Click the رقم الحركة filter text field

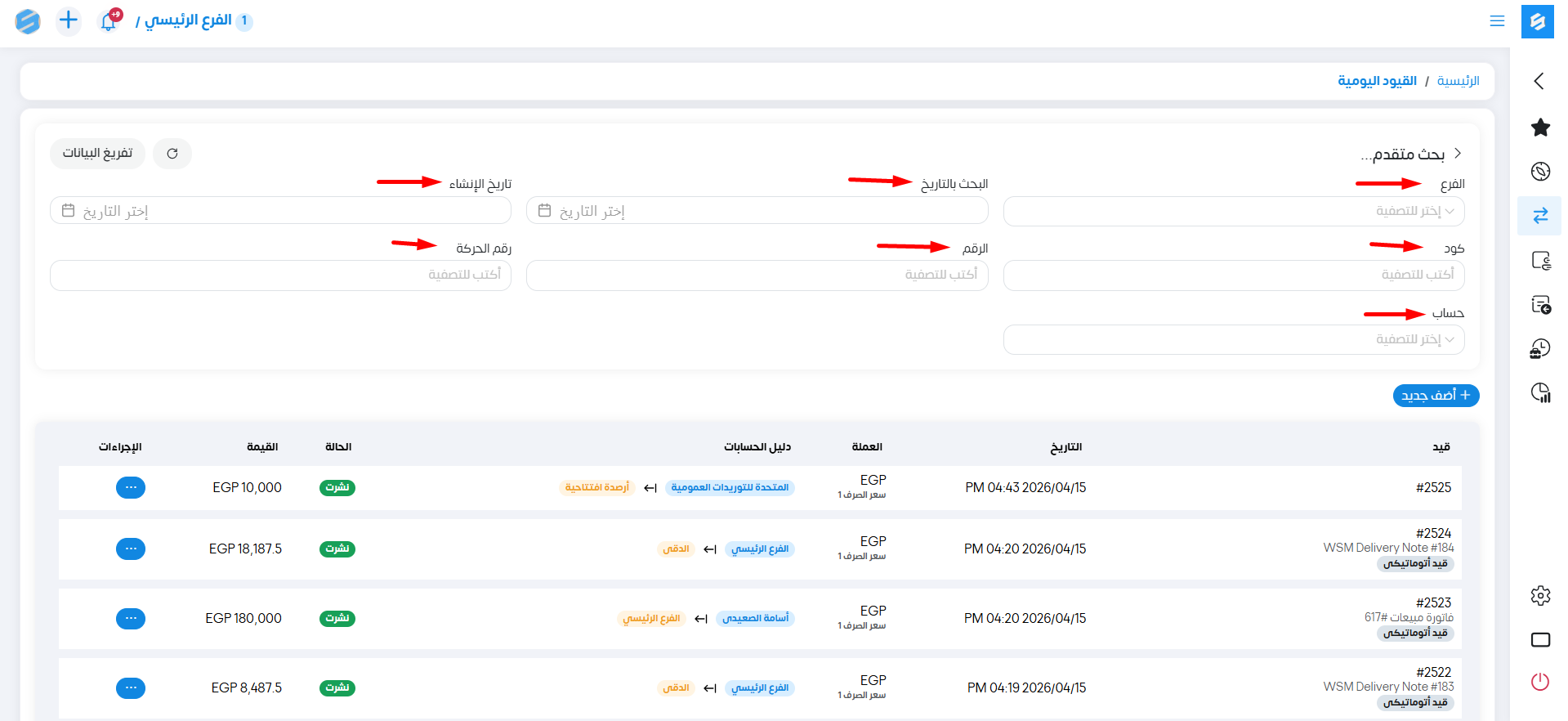[280, 275]
